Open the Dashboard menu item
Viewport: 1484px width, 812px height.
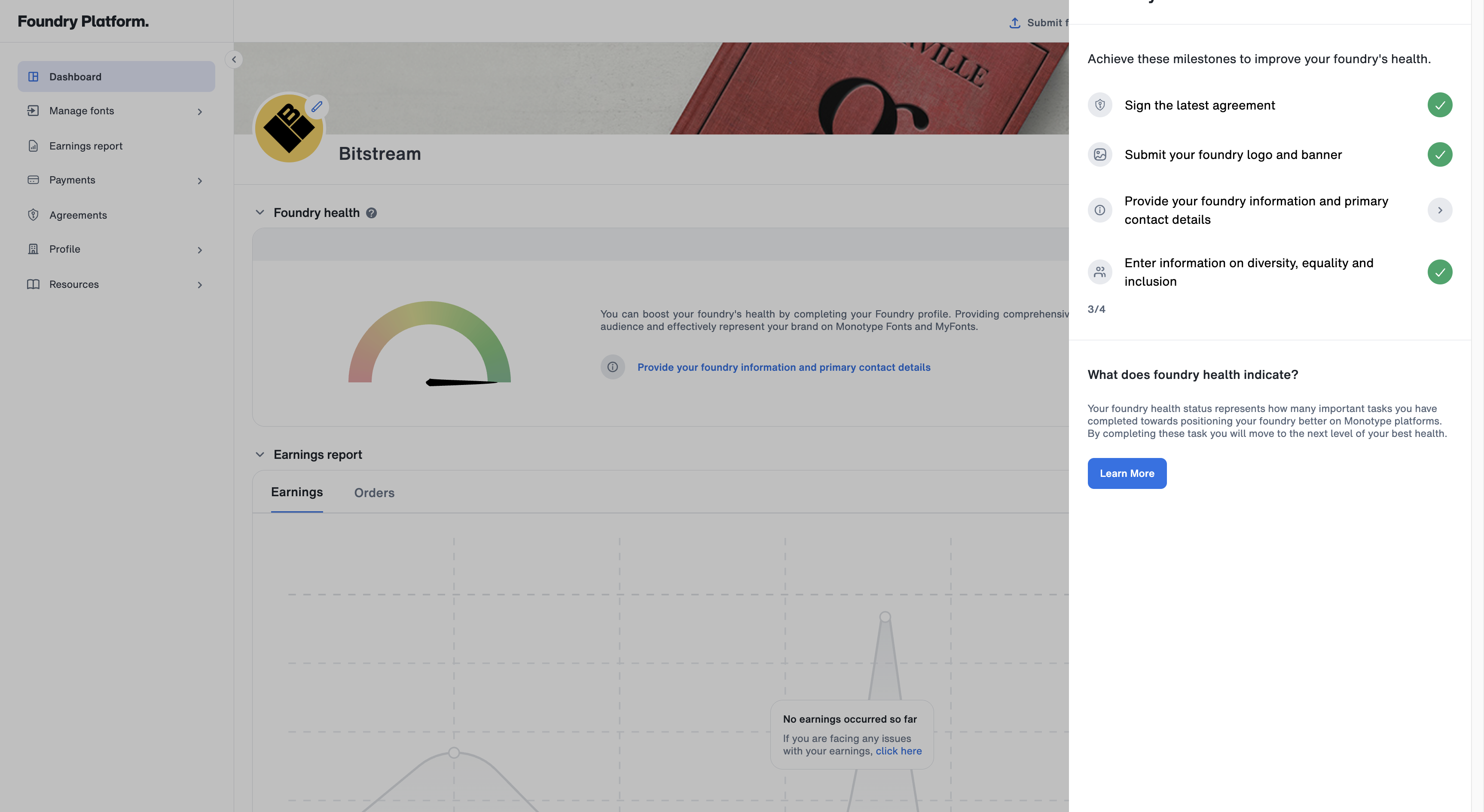[x=116, y=76]
